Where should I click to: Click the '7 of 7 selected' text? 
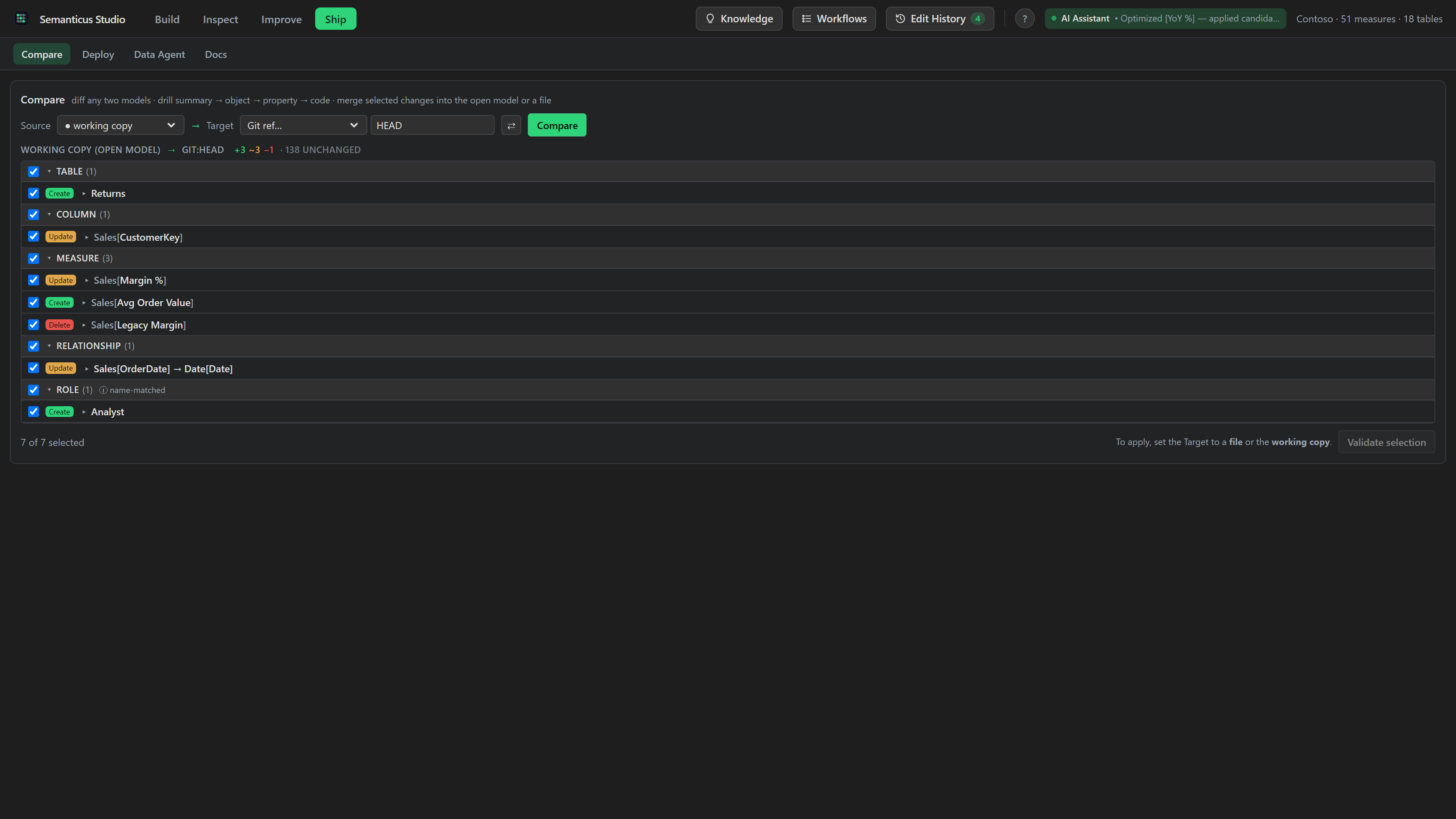(53, 443)
